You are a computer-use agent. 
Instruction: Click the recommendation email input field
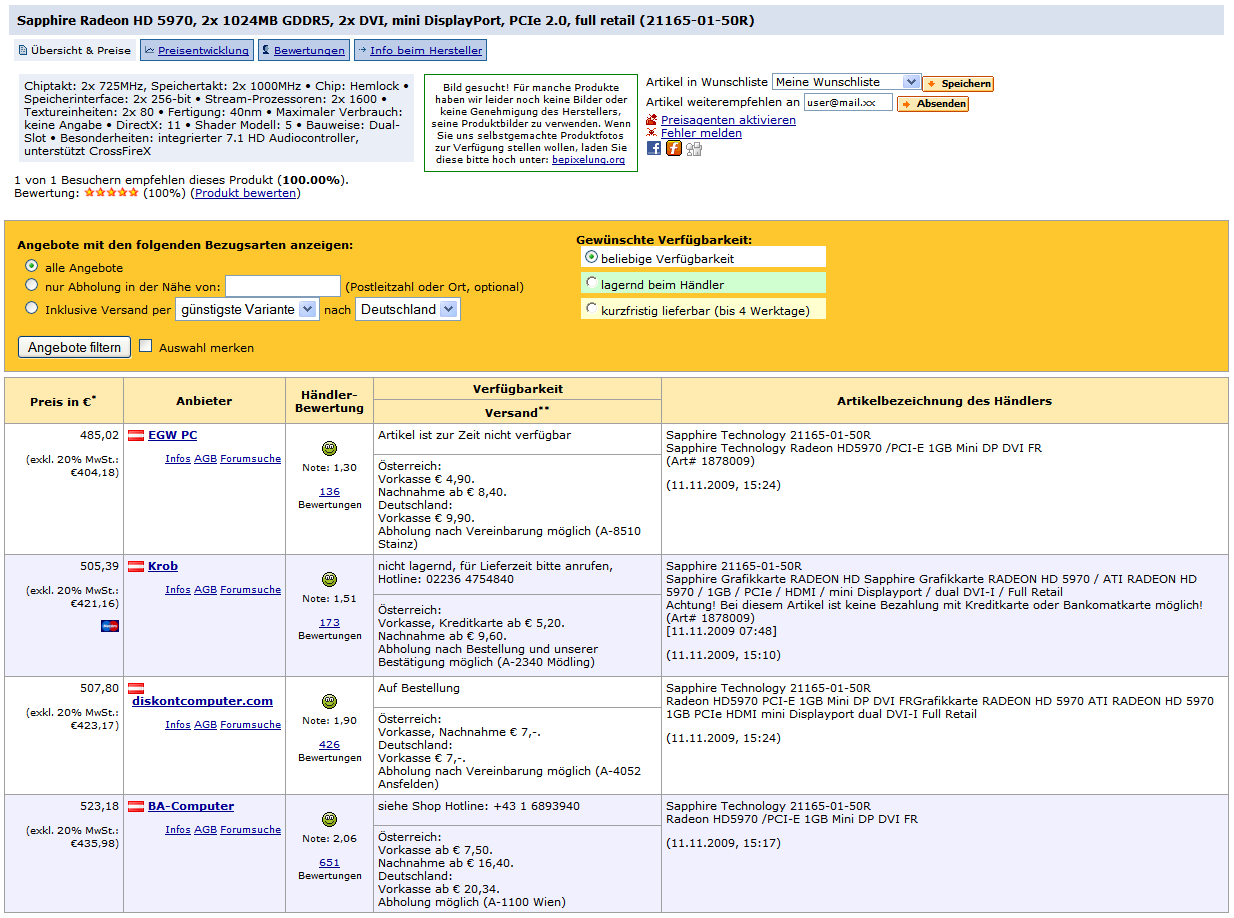pyautogui.click(x=848, y=102)
